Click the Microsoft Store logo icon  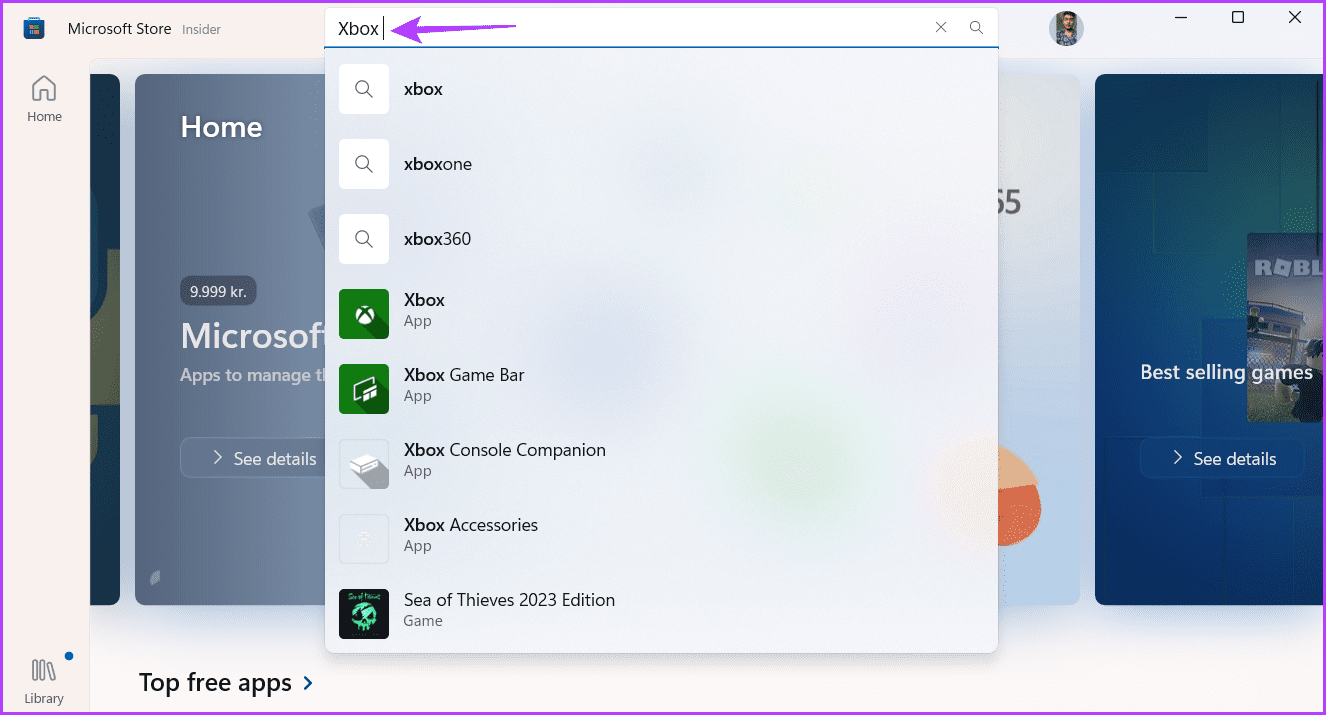tap(34, 29)
